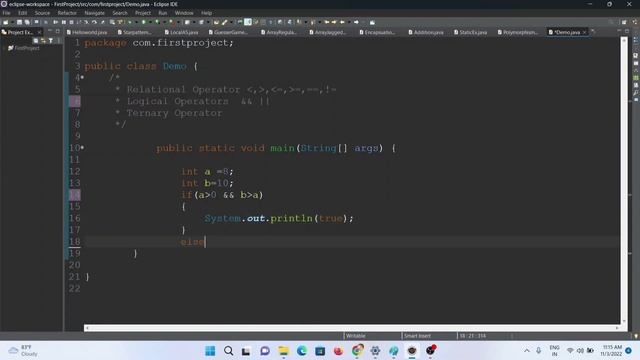Switch to the Starpattern editor tab
The height and width of the screenshot is (360, 640).
134,32
